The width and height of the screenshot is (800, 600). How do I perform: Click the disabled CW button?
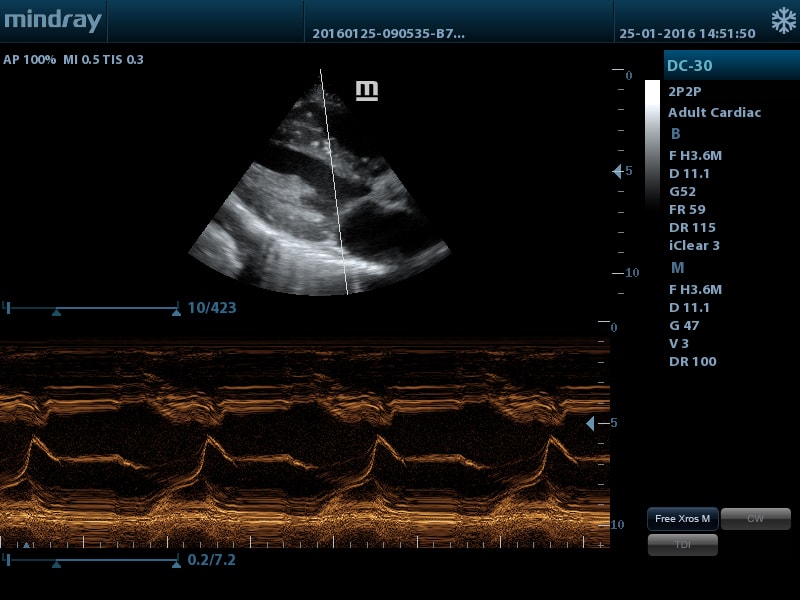(756, 519)
